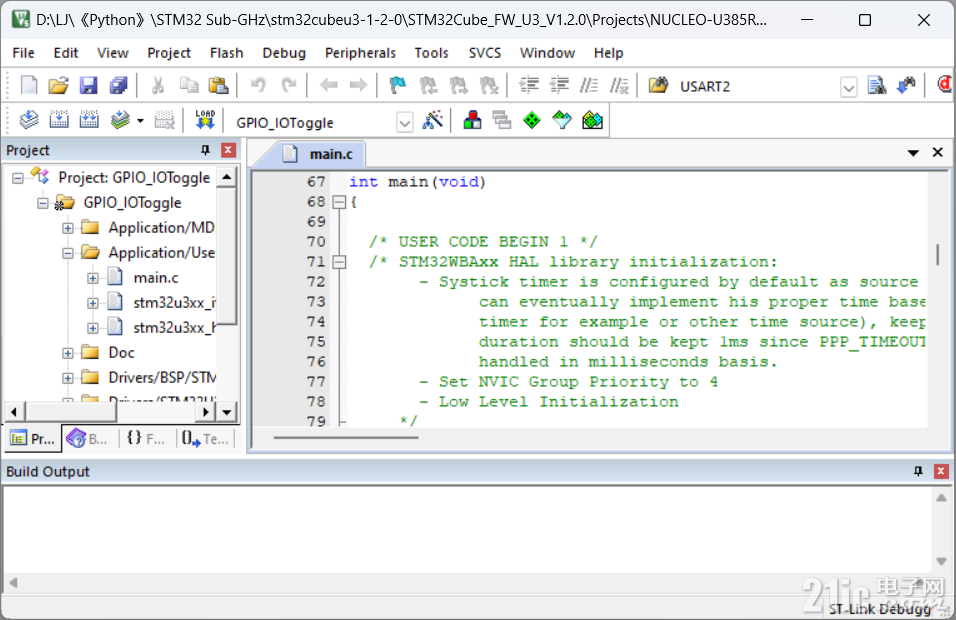Open Options for Target magic wand icon
The image size is (956, 620).
click(433, 120)
